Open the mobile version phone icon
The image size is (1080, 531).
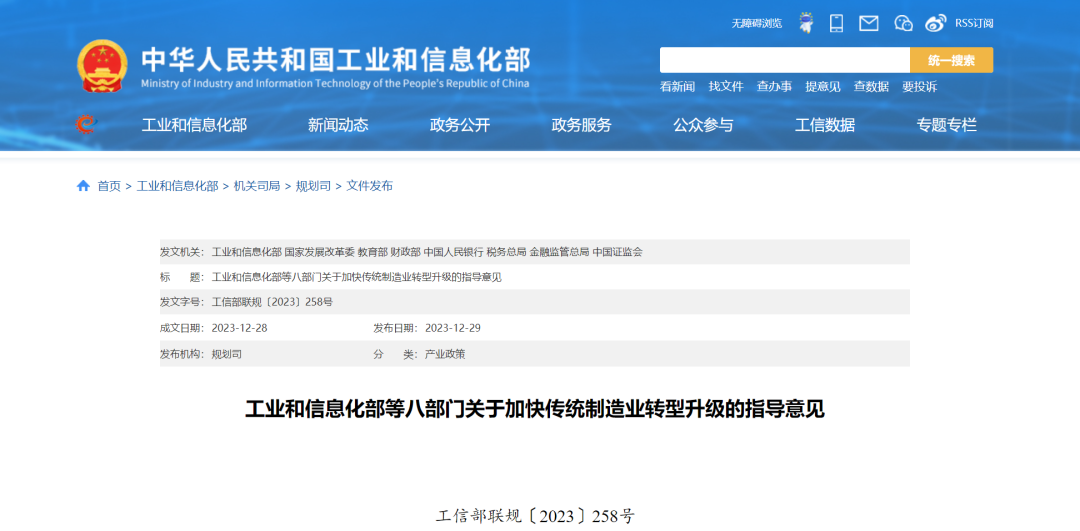point(837,23)
